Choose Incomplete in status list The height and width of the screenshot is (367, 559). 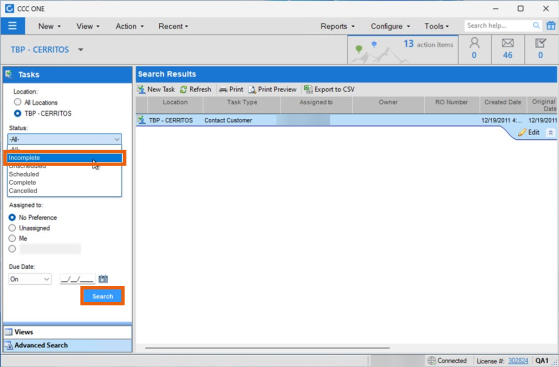pos(65,158)
